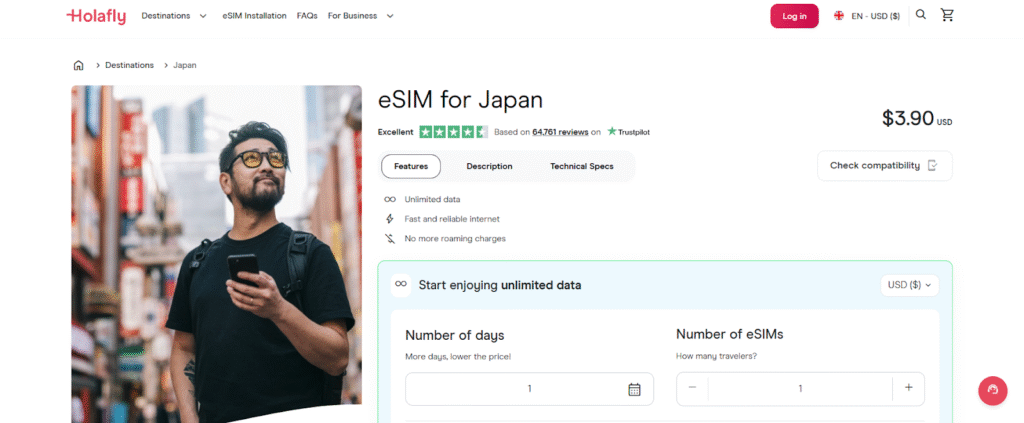
Task: Open the USD ($) currency dropdown
Action: coord(909,285)
